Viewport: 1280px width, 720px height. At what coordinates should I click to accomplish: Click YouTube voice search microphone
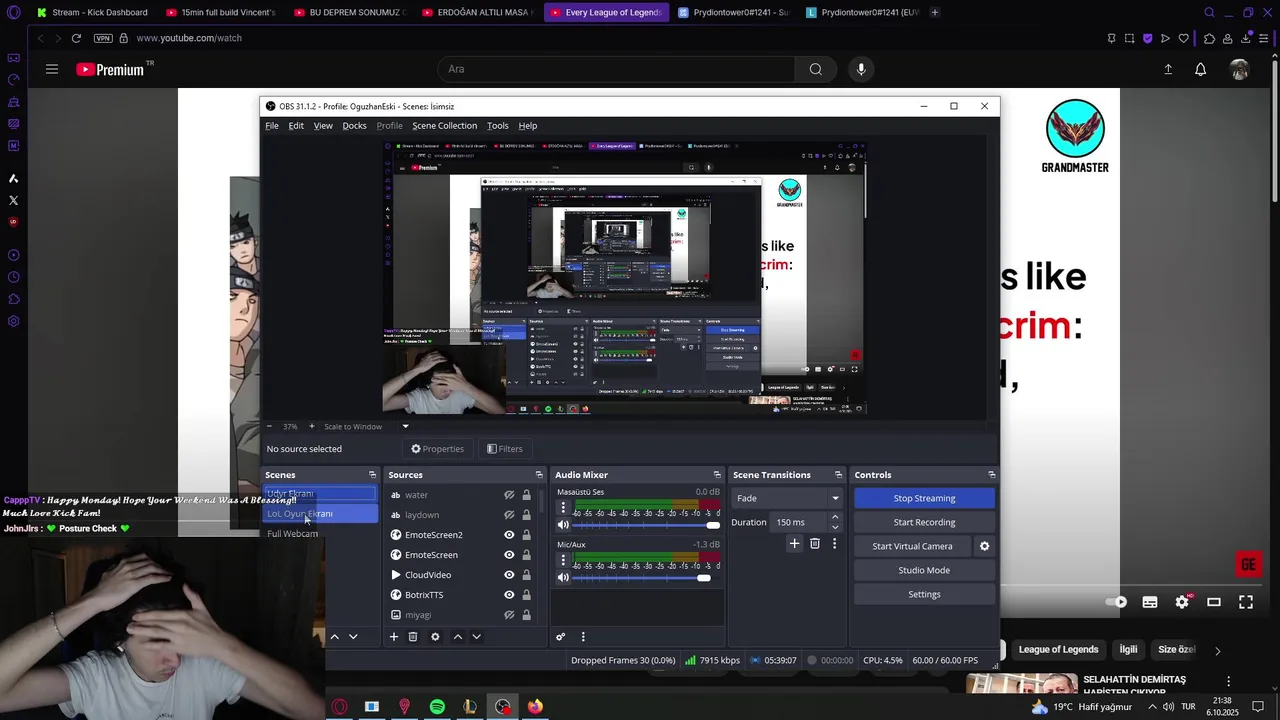pos(861,69)
